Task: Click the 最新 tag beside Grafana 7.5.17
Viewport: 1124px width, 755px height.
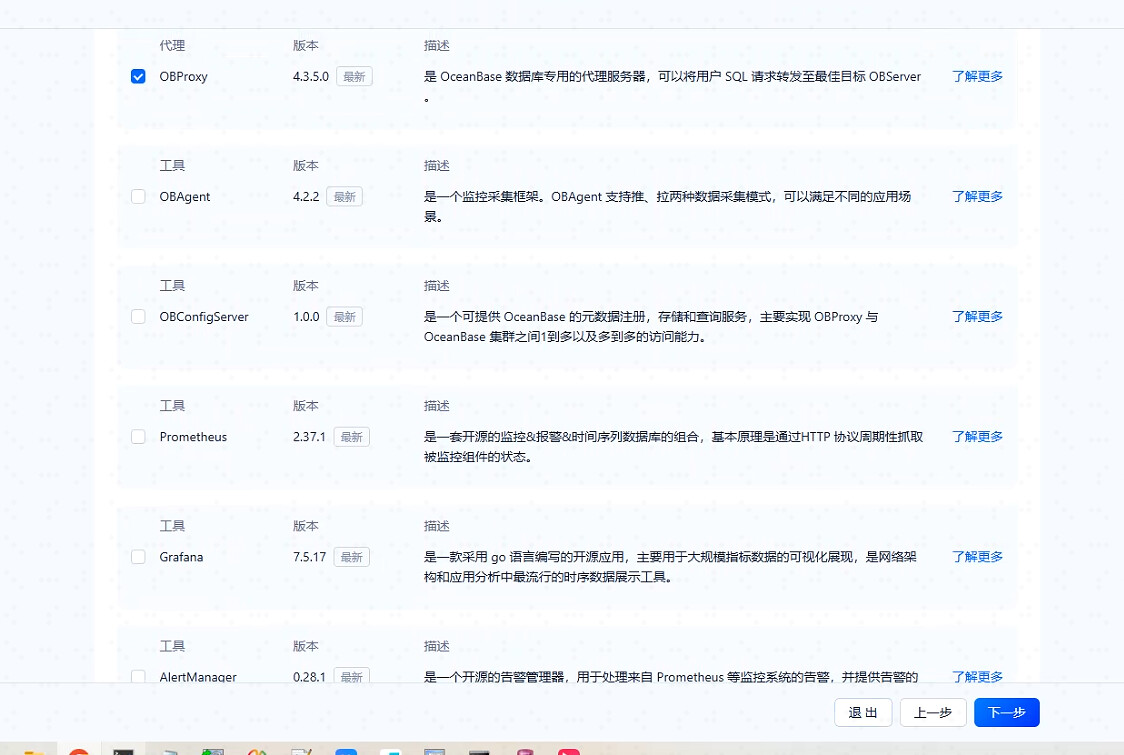Action: [x=351, y=557]
